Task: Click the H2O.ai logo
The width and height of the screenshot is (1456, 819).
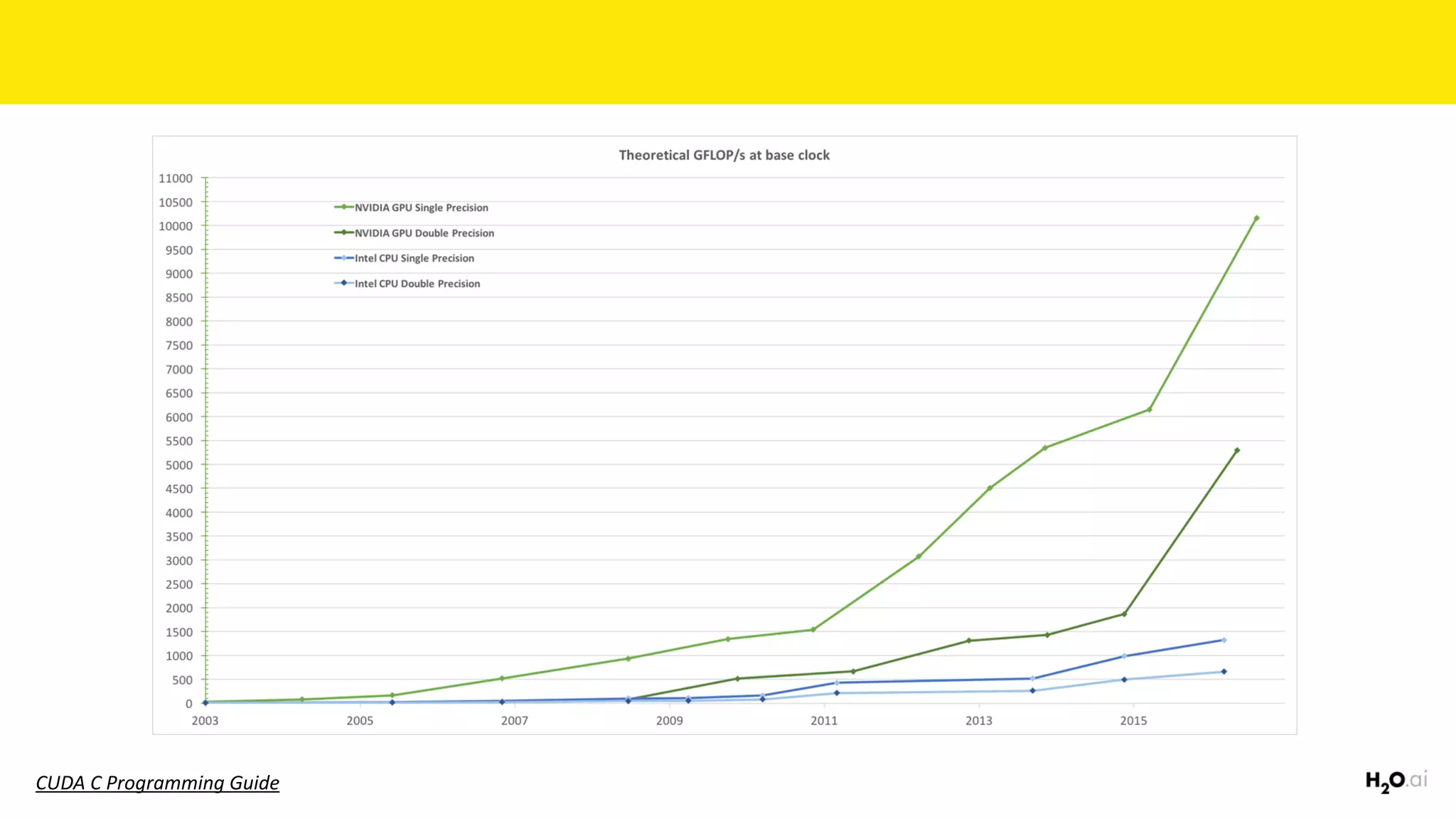Action: point(1396,781)
